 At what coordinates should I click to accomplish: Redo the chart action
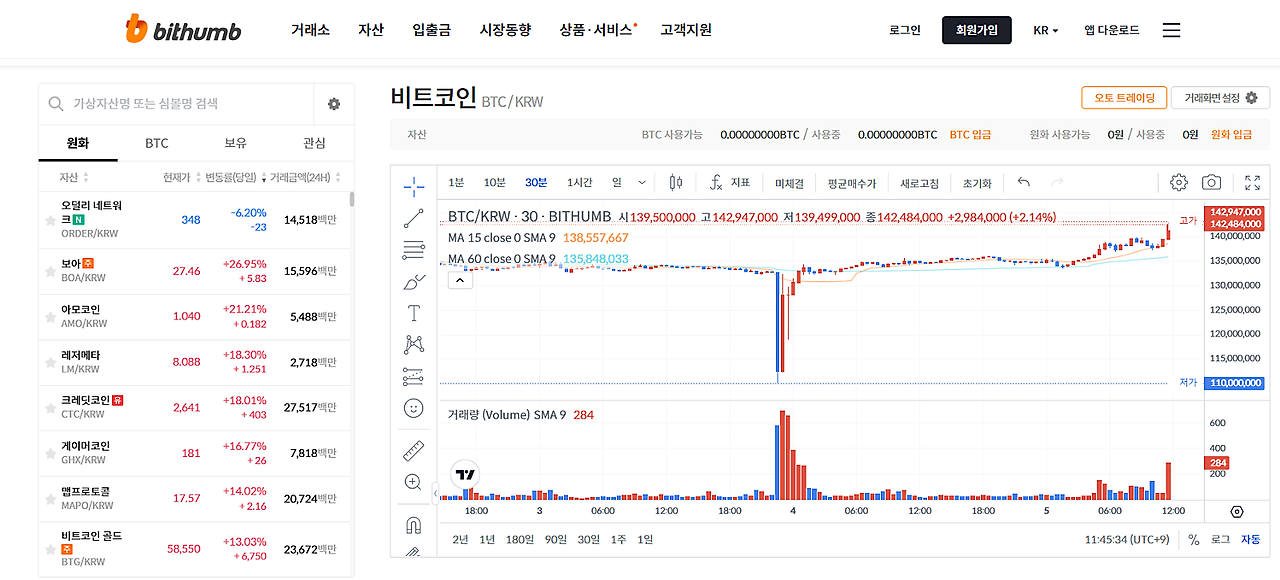1057,182
